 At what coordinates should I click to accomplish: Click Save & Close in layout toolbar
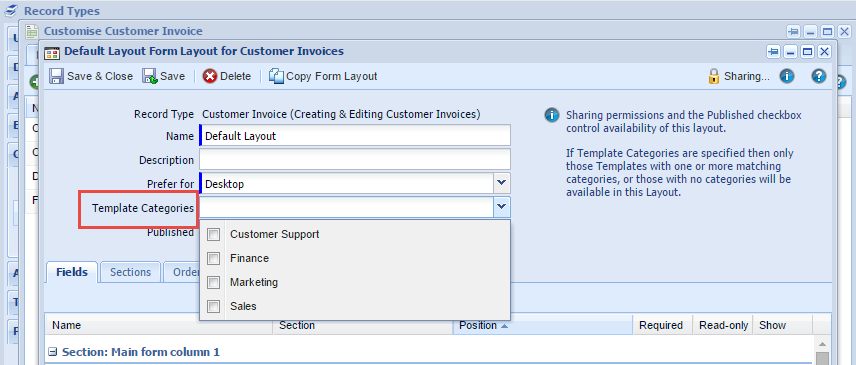click(91, 76)
